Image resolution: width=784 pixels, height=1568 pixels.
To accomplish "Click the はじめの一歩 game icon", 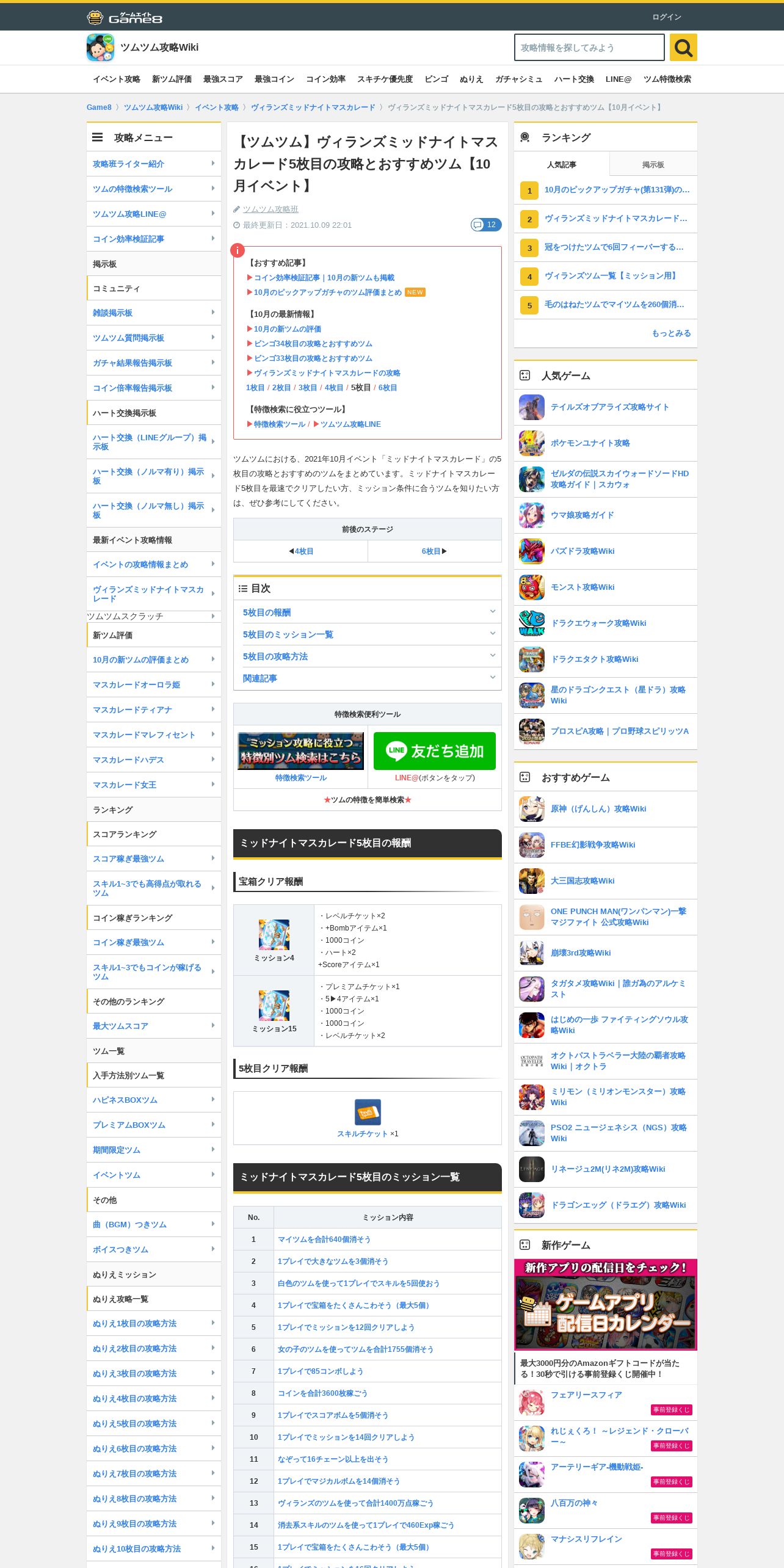I will (532, 1025).
